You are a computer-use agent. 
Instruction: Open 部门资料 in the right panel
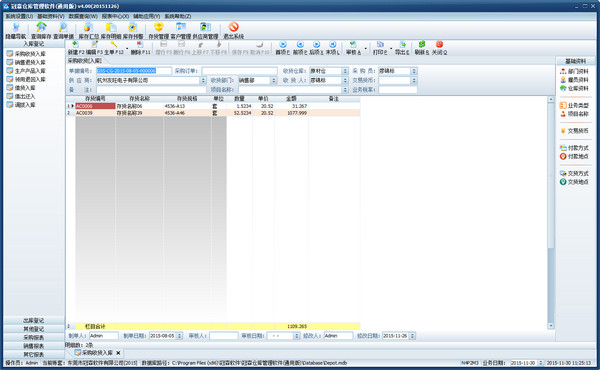574,71
